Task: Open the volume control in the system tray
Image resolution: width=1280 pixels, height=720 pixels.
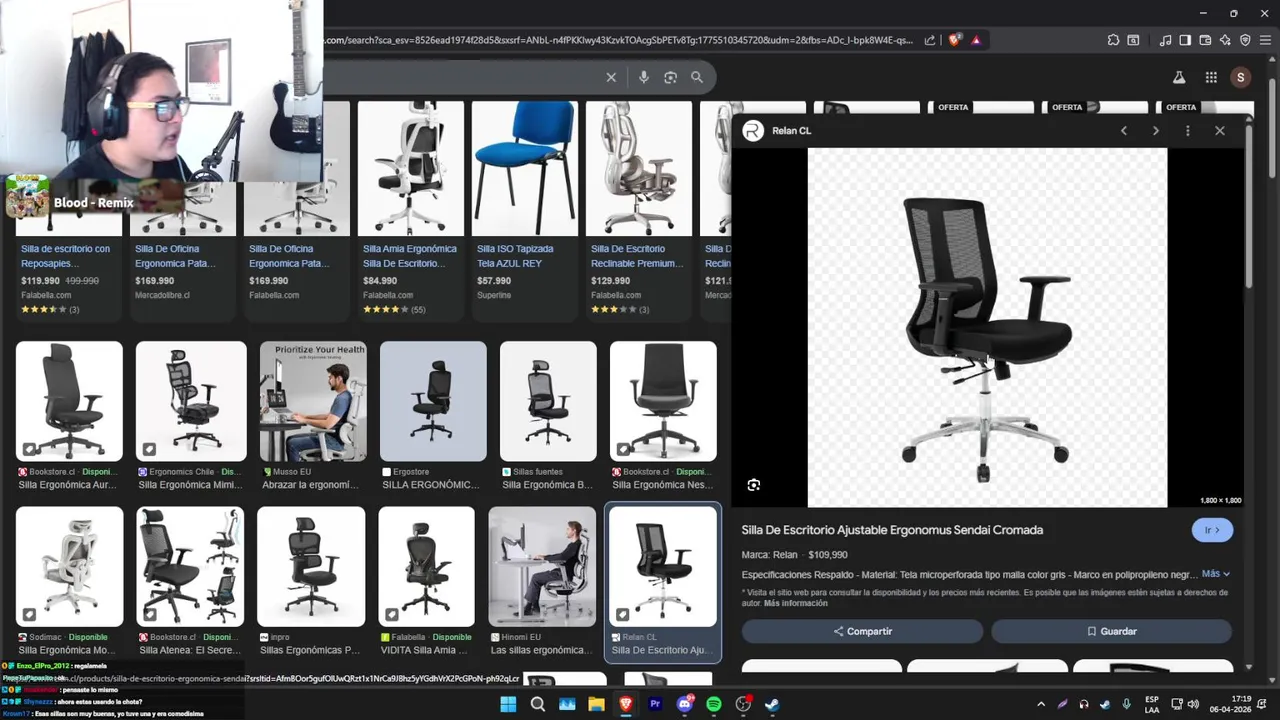Action: [x=1194, y=704]
